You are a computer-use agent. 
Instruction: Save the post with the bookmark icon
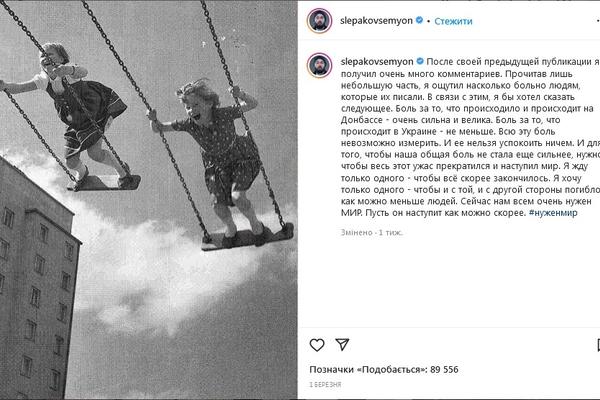click(x=598, y=345)
